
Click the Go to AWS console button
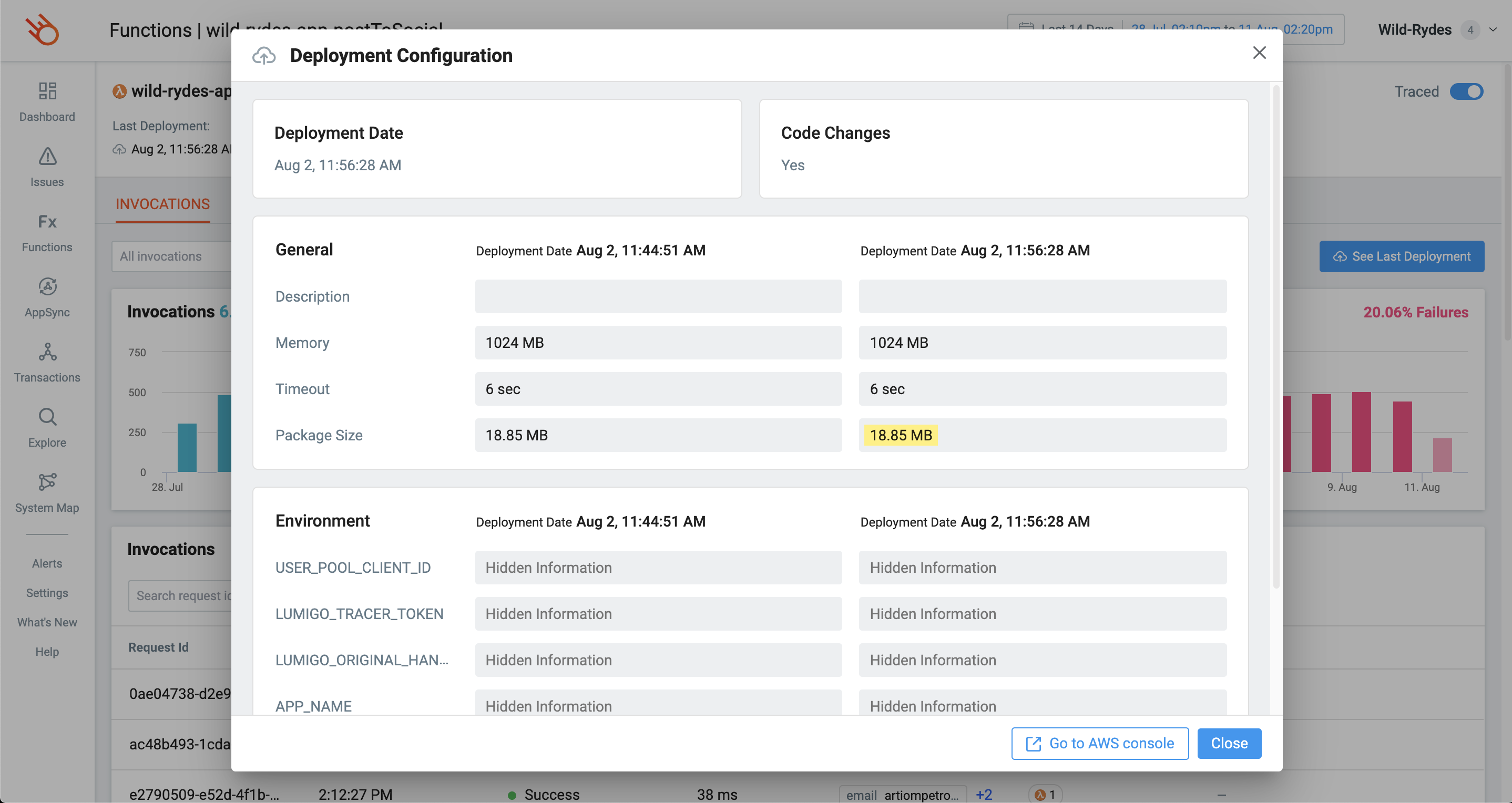[x=1099, y=743]
